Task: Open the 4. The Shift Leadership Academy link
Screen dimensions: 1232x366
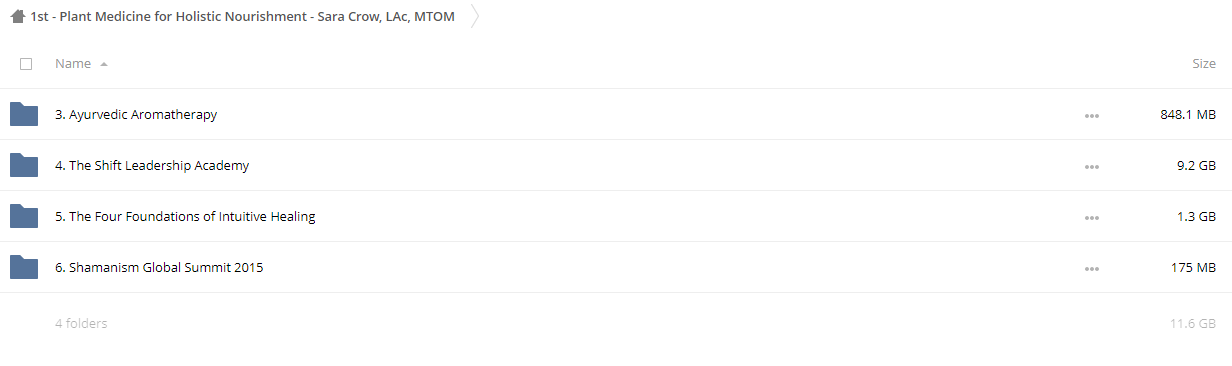Action: 152,165
